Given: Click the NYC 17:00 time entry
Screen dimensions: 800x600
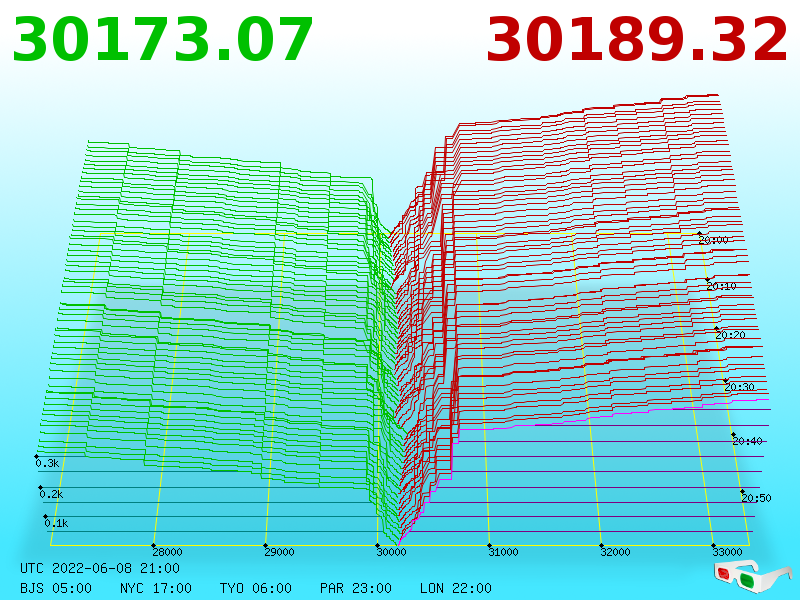Looking at the screenshot, I should pos(156,588).
